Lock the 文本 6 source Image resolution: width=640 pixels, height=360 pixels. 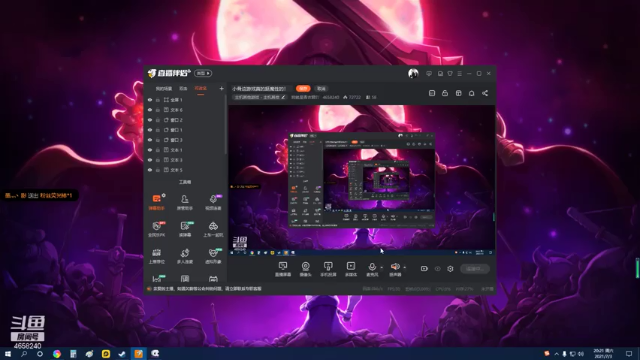158,110
